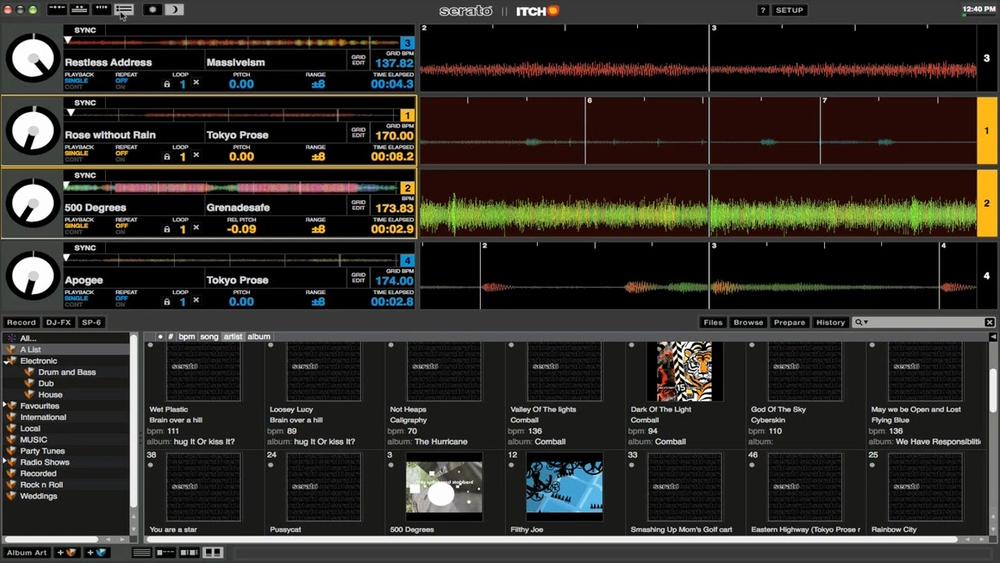Screen dimensions: 1000x563
Task: Select All... in the crate list
Action: 28,339
